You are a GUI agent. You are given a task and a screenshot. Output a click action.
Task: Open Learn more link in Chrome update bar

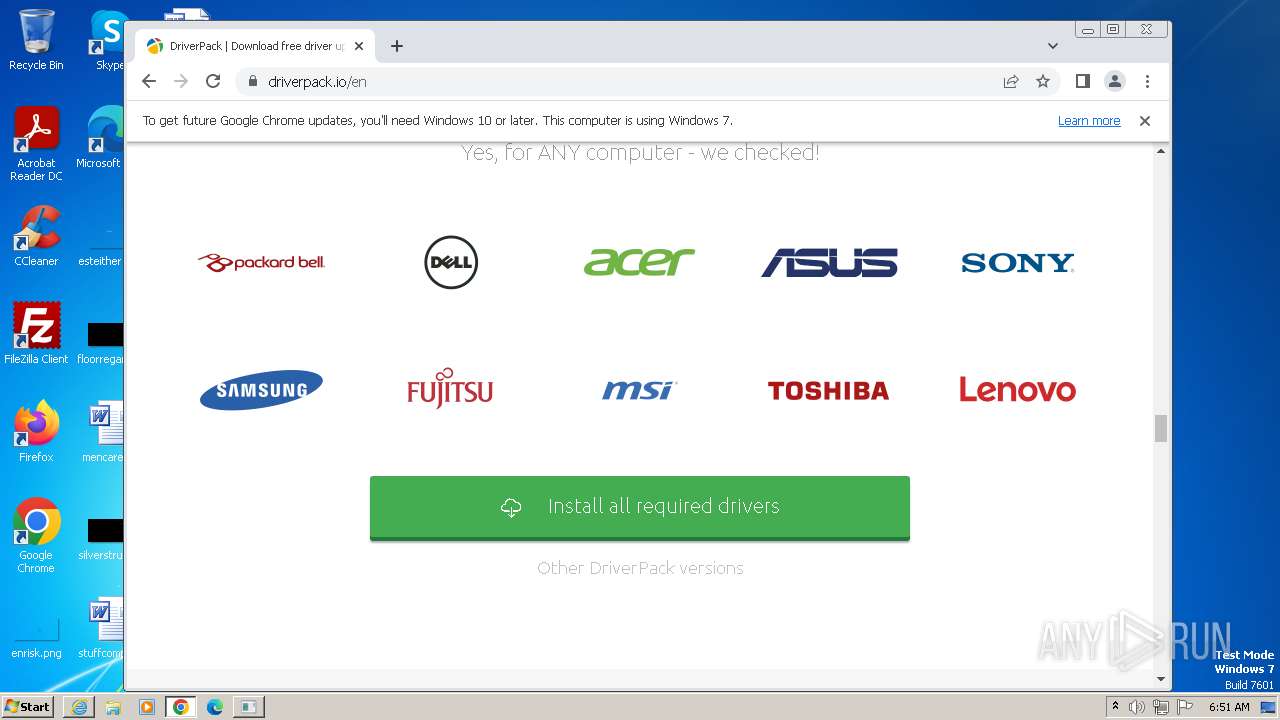[1089, 121]
